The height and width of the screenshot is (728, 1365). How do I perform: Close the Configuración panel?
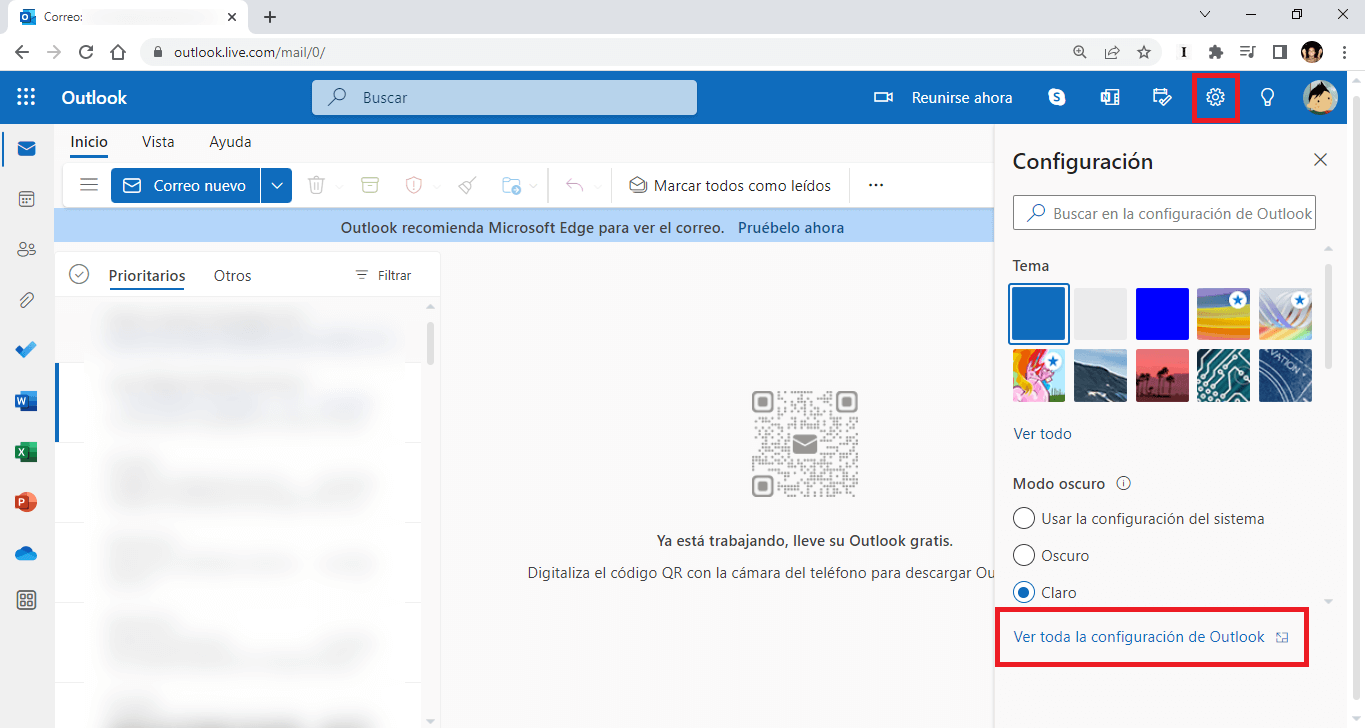(1320, 160)
